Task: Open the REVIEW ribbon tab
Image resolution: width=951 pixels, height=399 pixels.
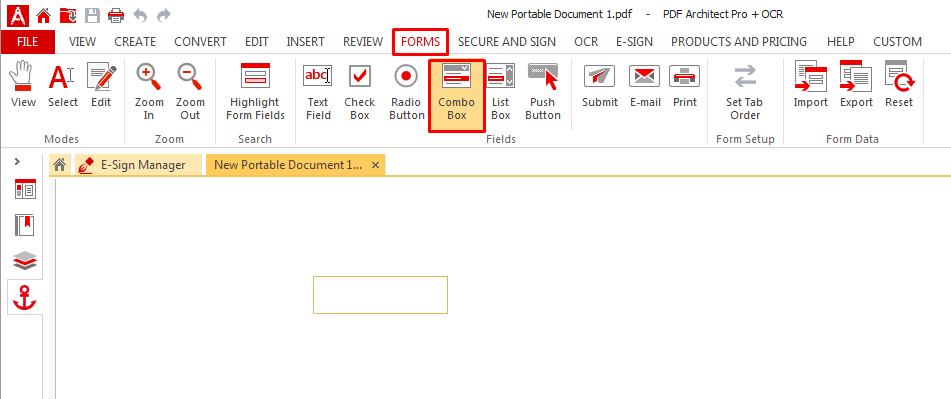Action: pos(363,42)
